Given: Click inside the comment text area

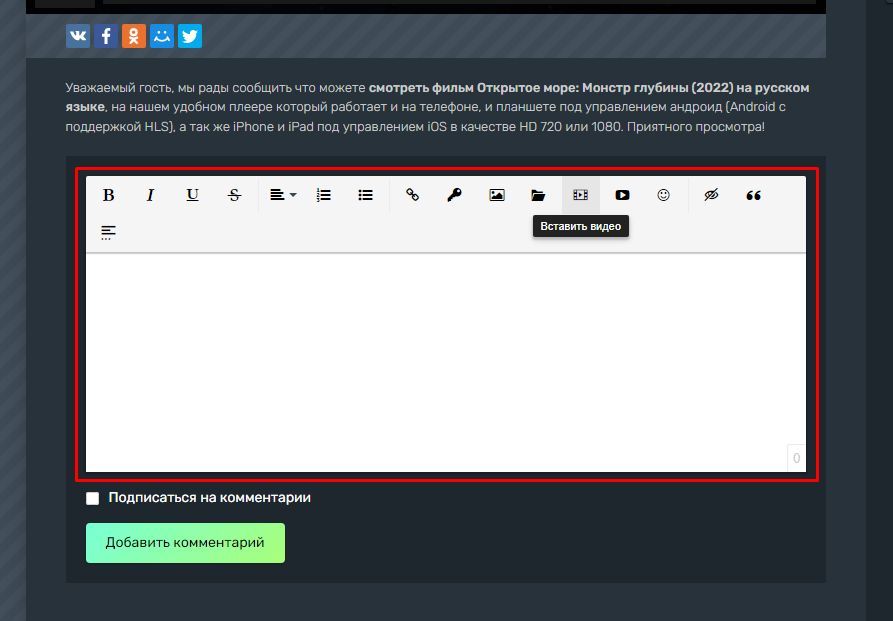Looking at the screenshot, I should [445, 360].
